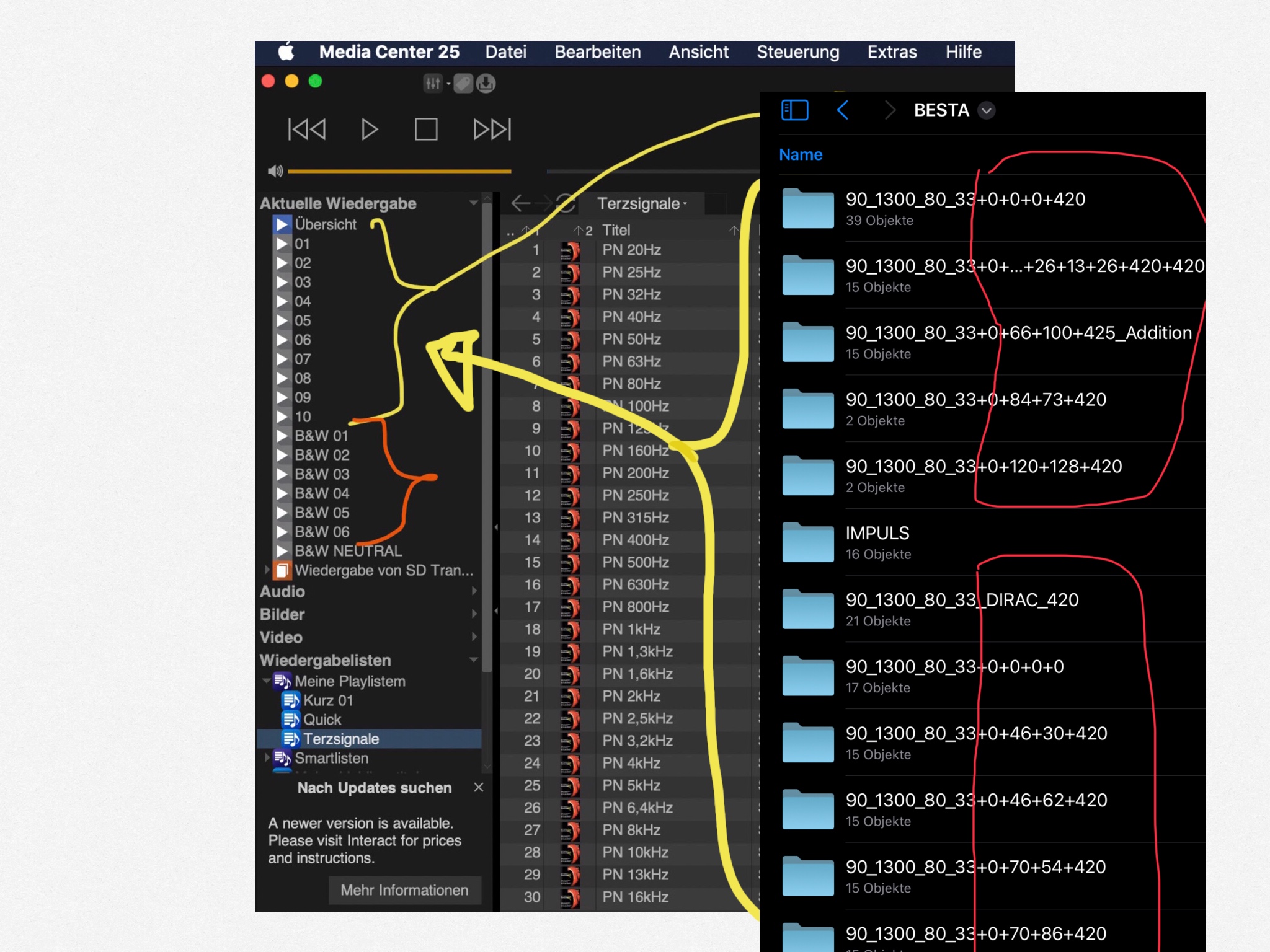The width and height of the screenshot is (1270, 952).
Task: Expand the Audio section
Action: pos(474,591)
